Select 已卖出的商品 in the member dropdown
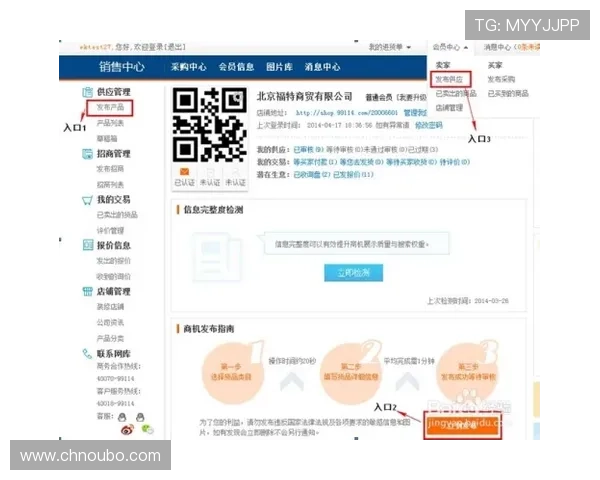This screenshot has height=480, width=600. pyautogui.click(x=456, y=93)
